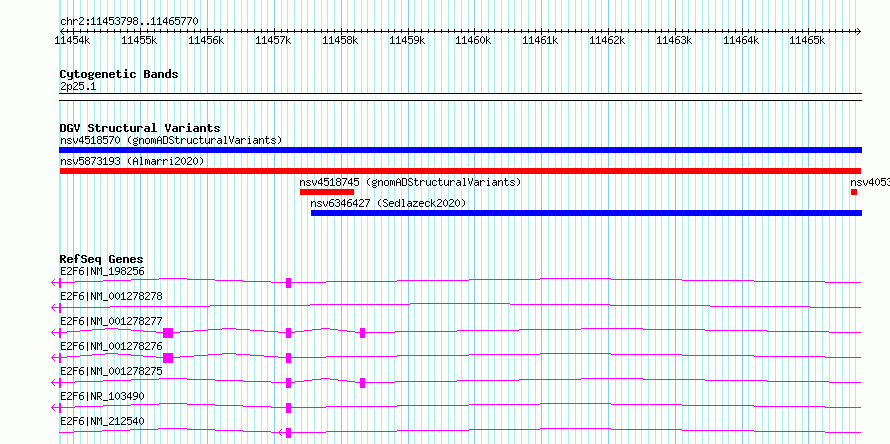Open the nsv5873193 Almarri2020 variant label
This screenshot has width=890, height=444.
click(132, 161)
